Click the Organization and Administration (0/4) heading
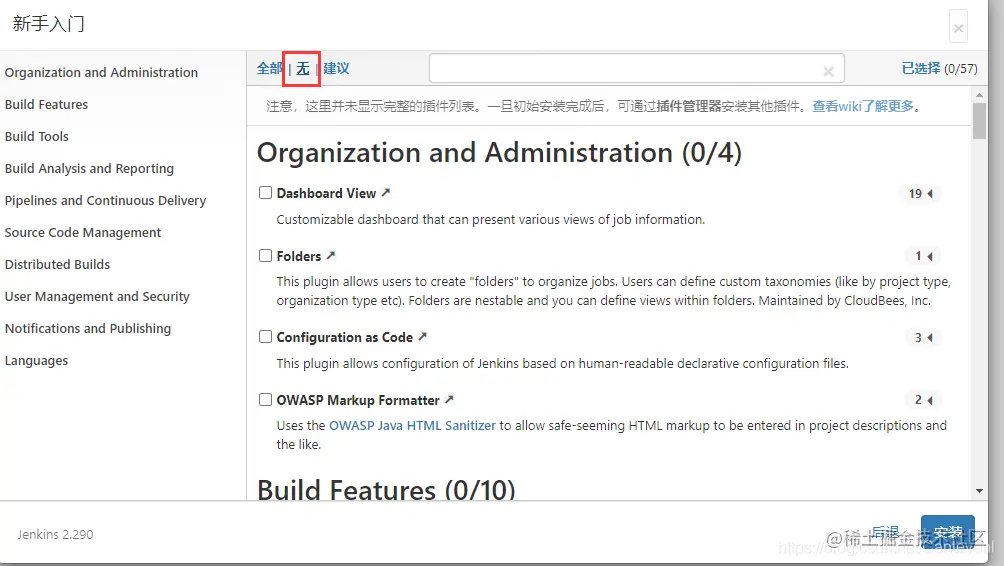This screenshot has width=1004, height=566. (499, 153)
